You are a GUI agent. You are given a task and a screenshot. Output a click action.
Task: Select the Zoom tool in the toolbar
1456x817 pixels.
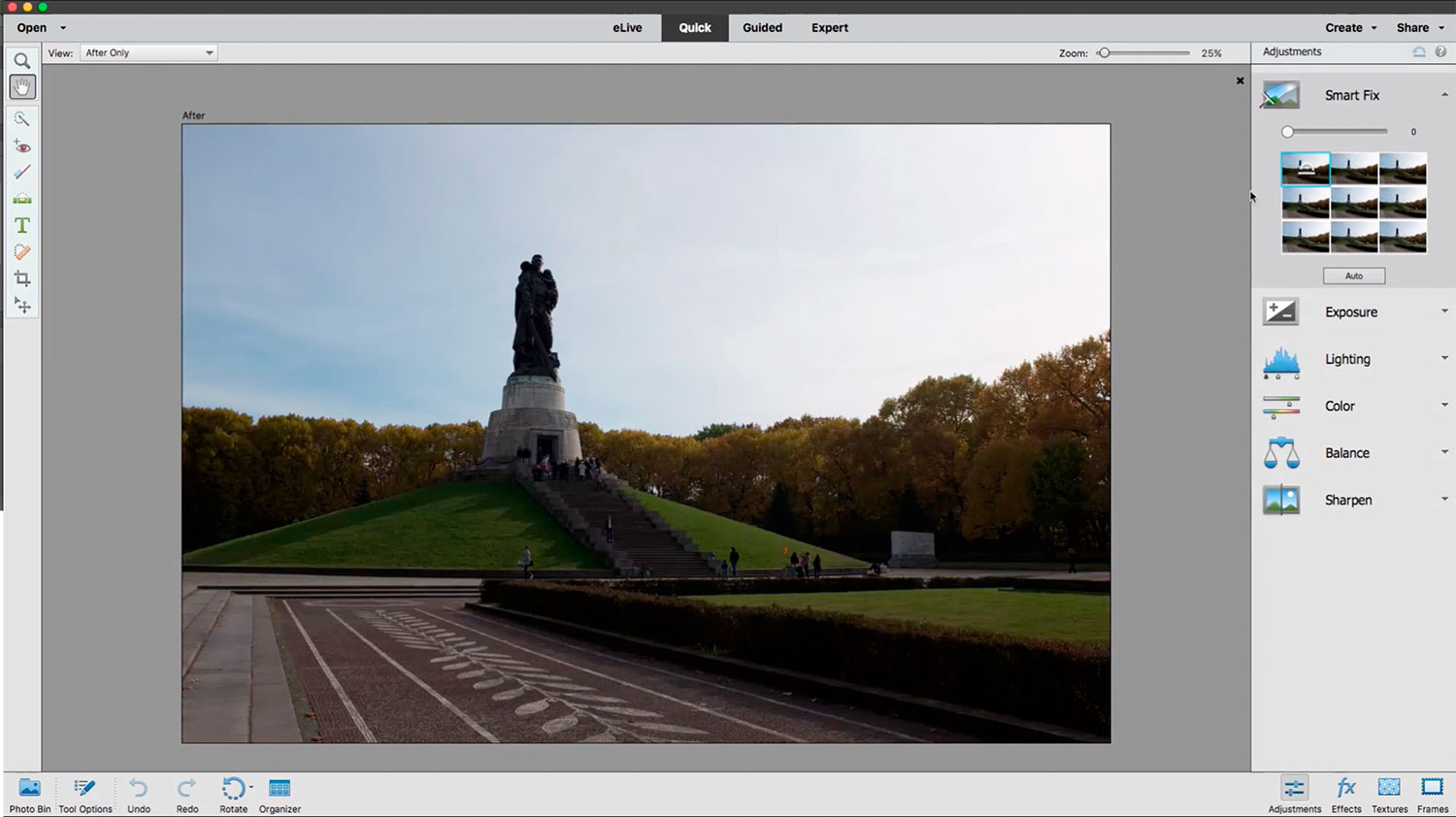(x=21, y=60)
